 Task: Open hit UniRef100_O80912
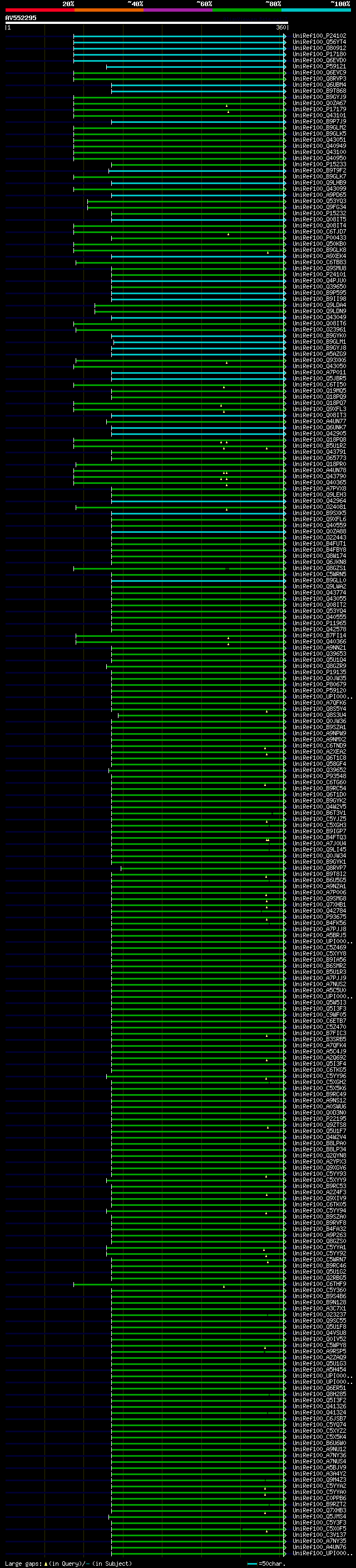pyautogui.click(x=319, y=48)
